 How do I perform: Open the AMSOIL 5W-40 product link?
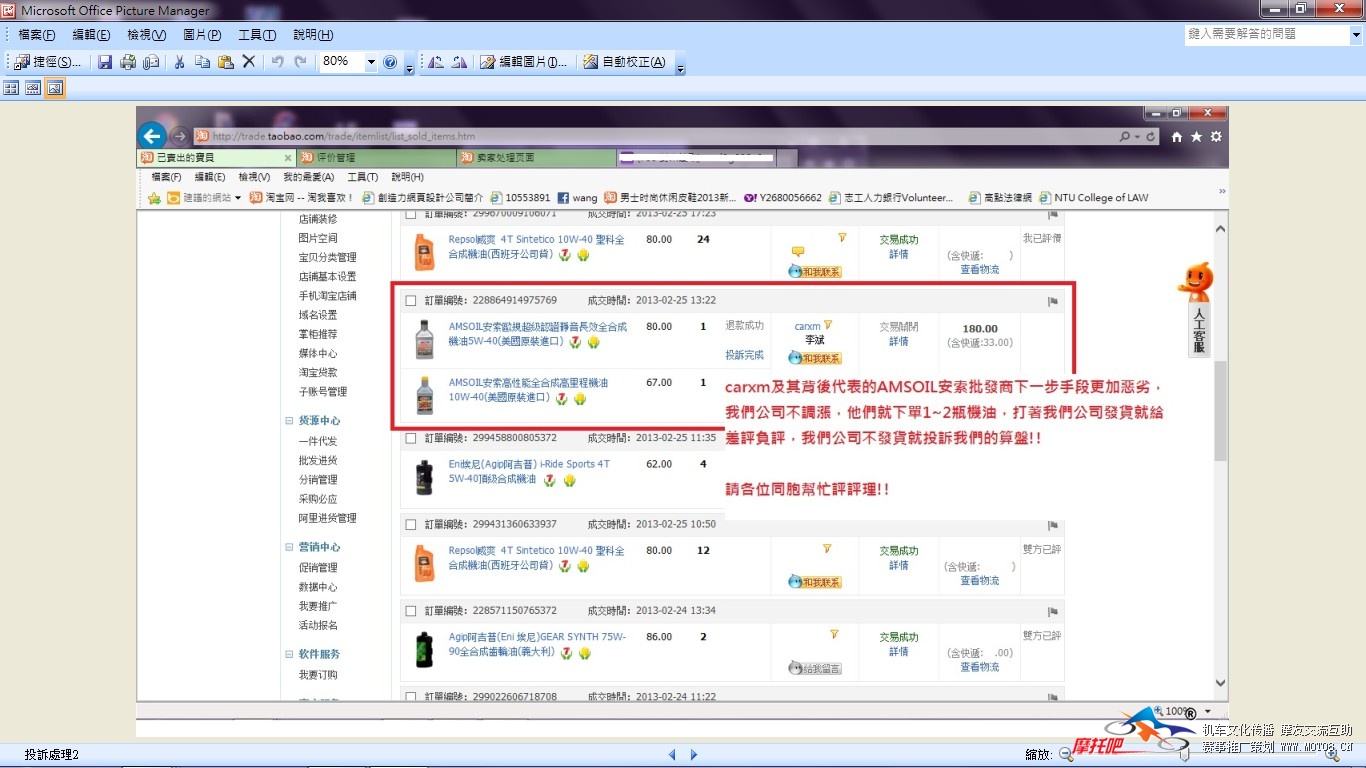pos(538,334)
